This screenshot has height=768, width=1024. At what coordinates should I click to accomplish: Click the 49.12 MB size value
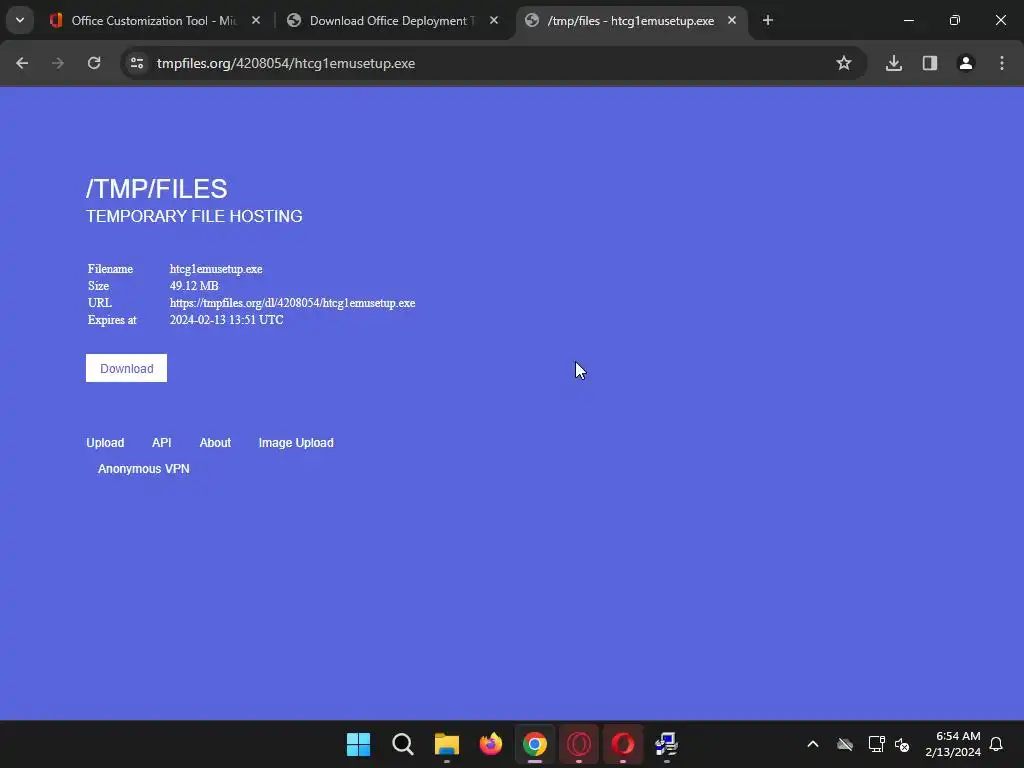click(x=194, y=286)
